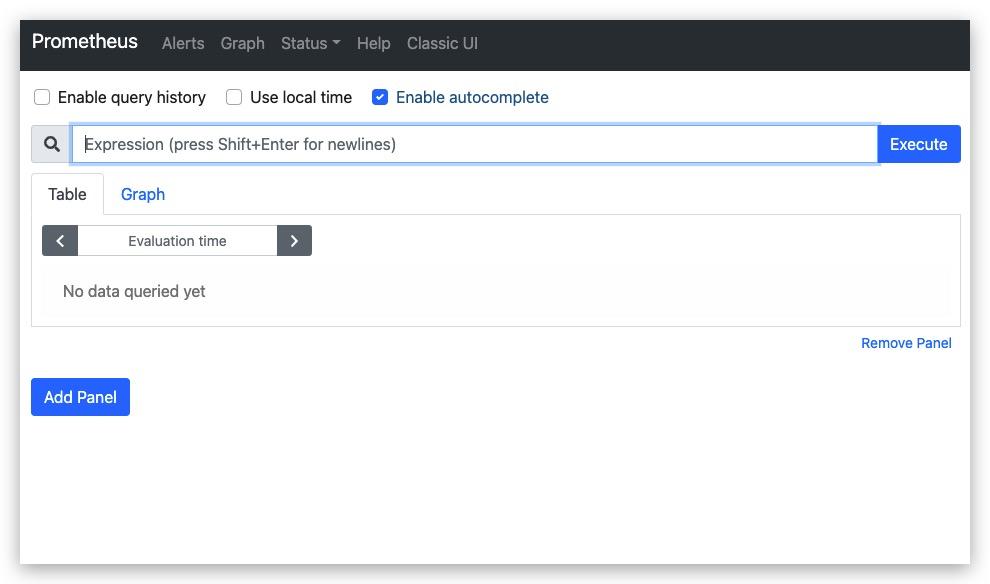Click the Prometheus brand logo text
Screen dimensions: 990x584
[85, 42]
